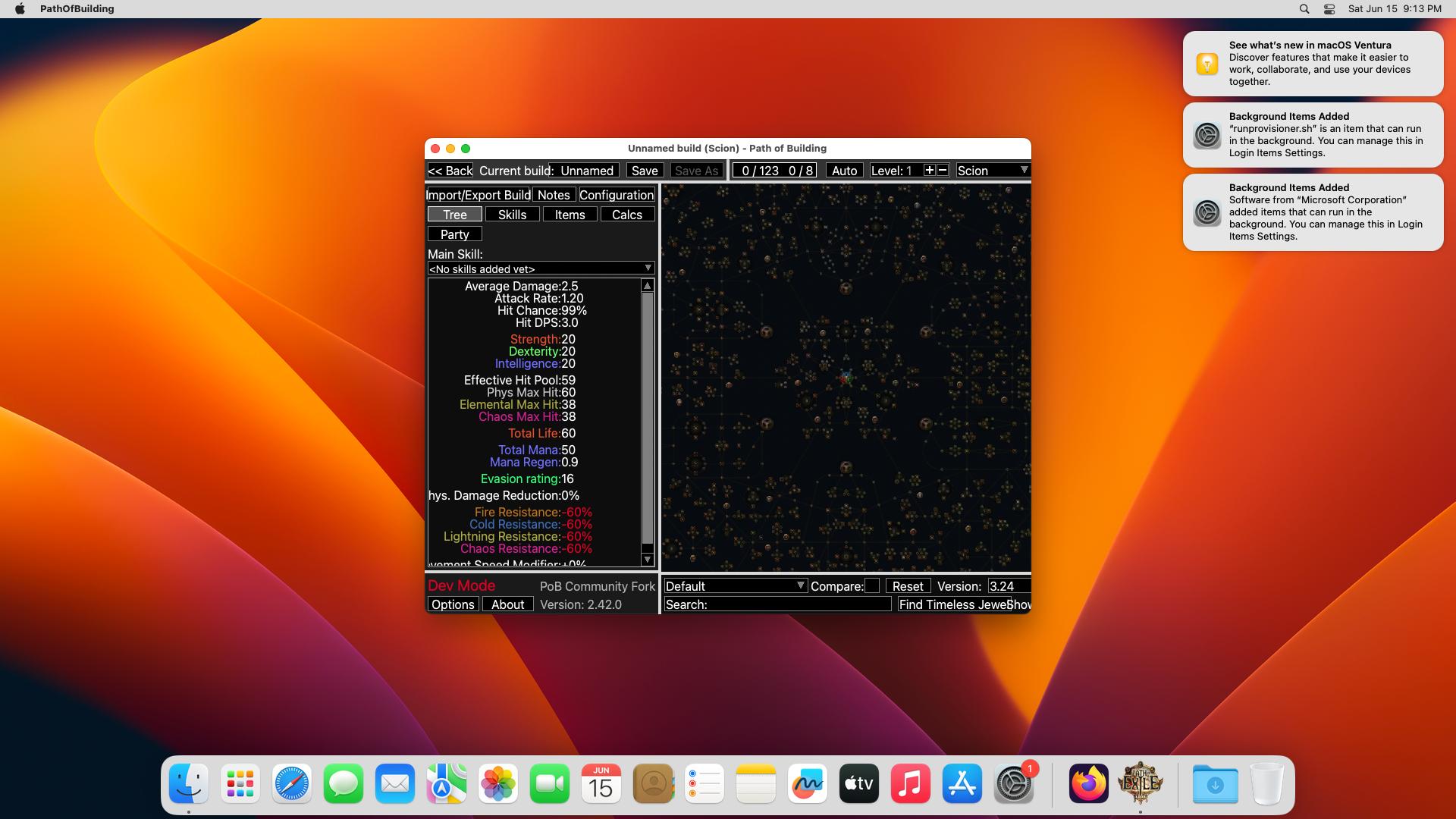The image size is (1456, 819).
Task: Open macOS Ventura what's new notification
Action: (1313, 63)
